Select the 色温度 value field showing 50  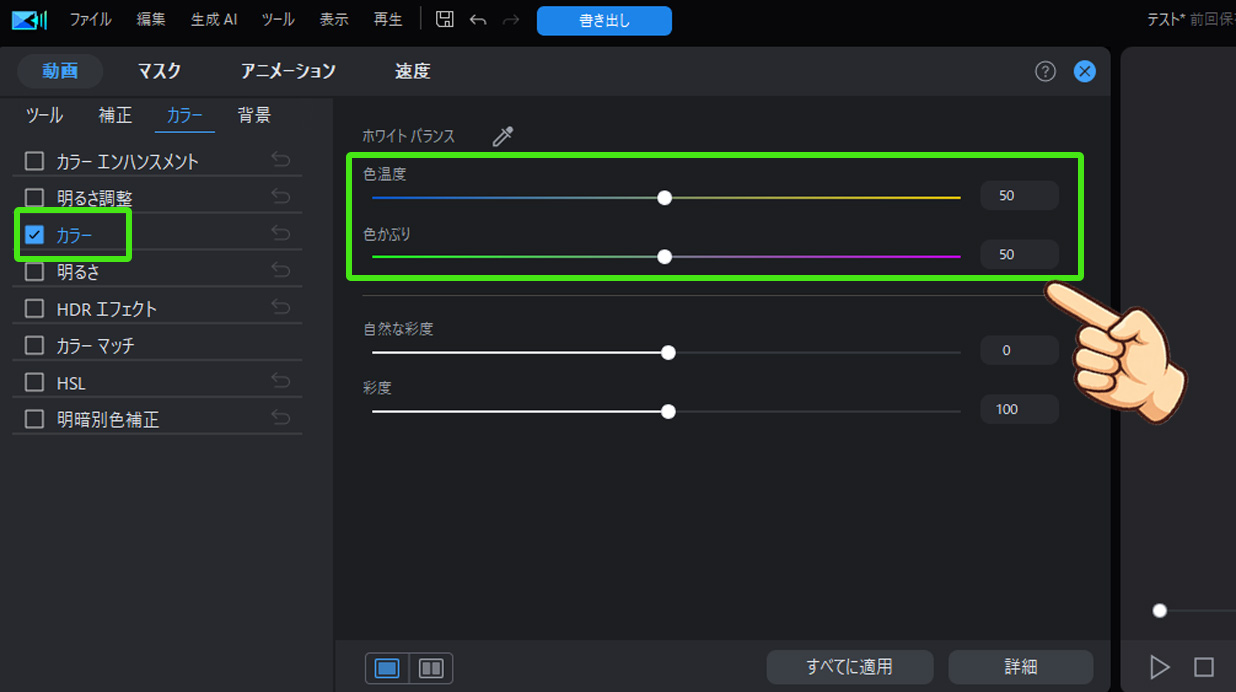[x=1019, y=195]
